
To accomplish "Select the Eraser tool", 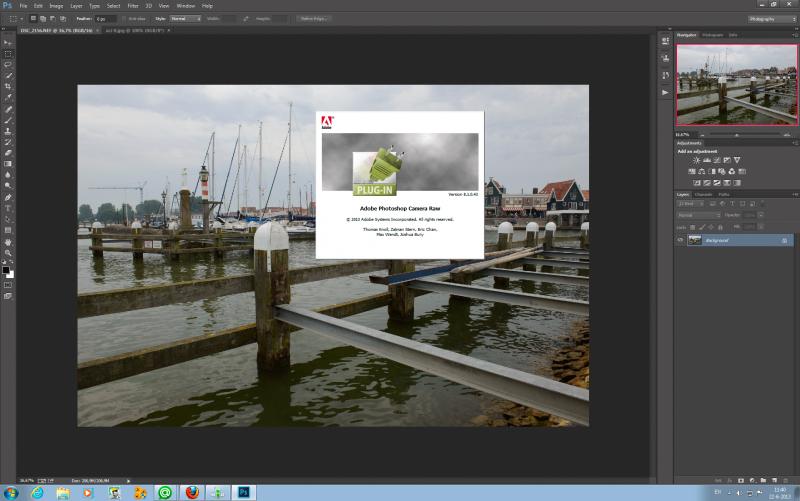I will (x=8, y=153).
